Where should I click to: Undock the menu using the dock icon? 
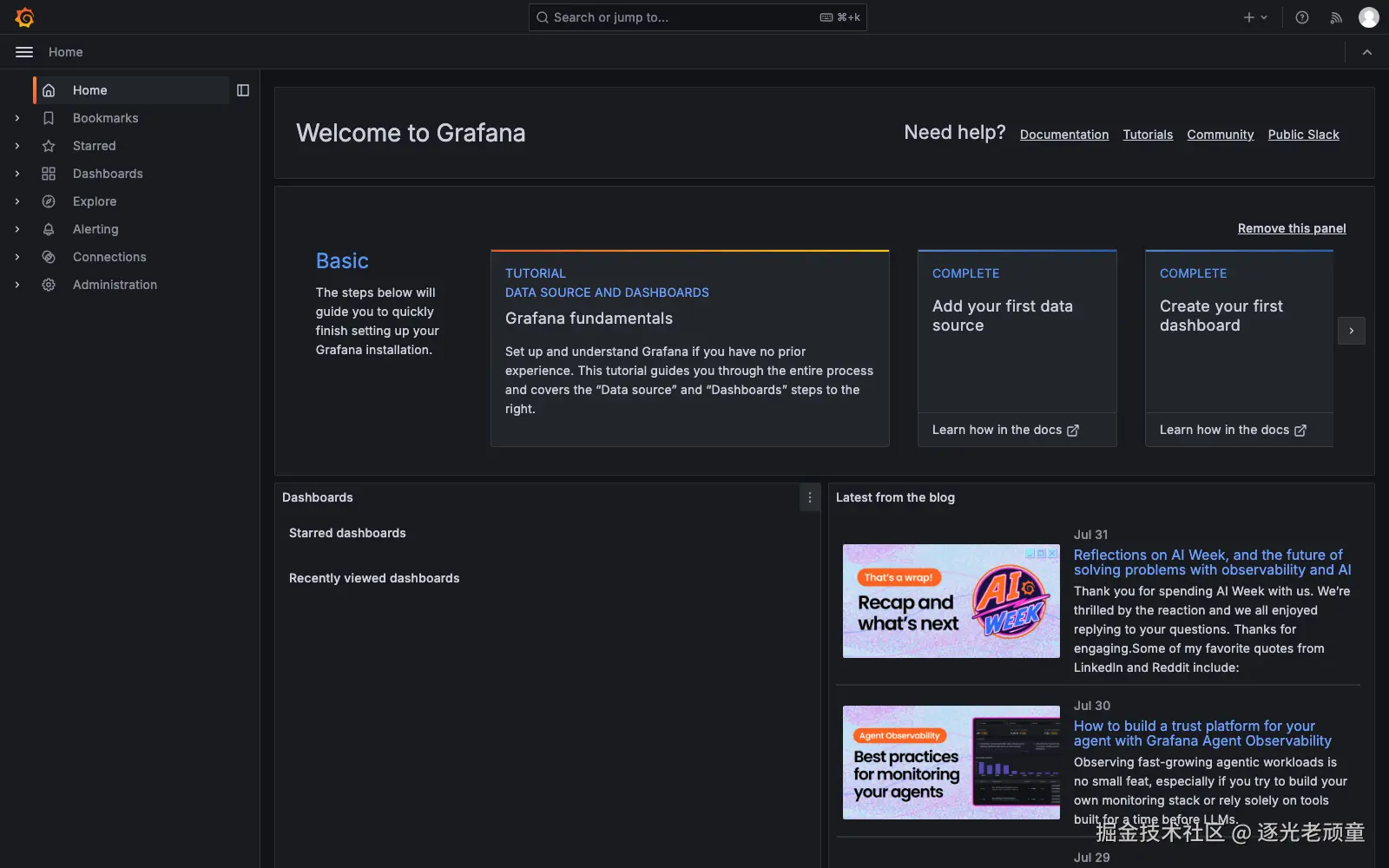243,90
